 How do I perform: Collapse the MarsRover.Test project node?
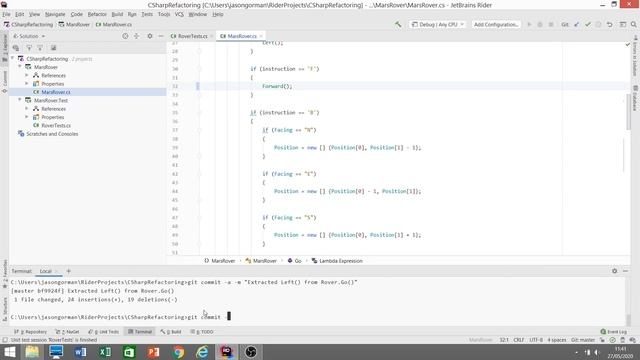pos(20,100)
